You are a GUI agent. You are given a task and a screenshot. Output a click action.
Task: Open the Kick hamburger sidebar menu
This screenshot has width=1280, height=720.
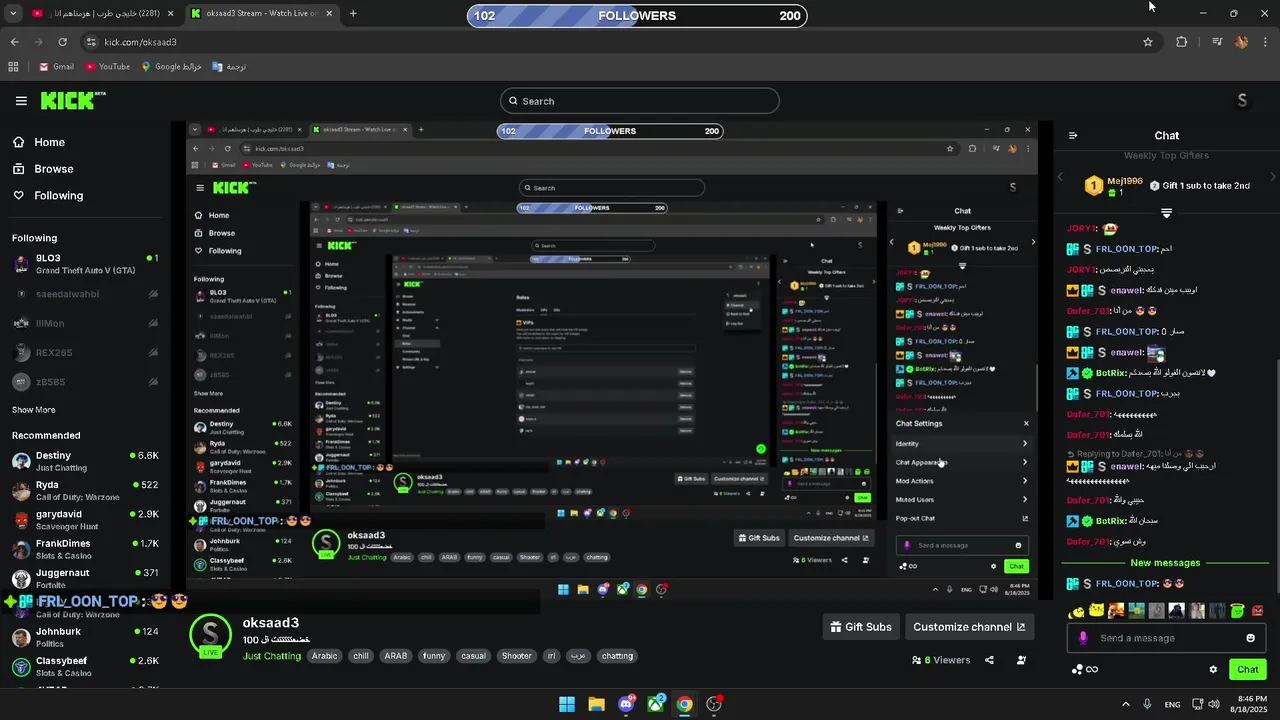point(21,101)
